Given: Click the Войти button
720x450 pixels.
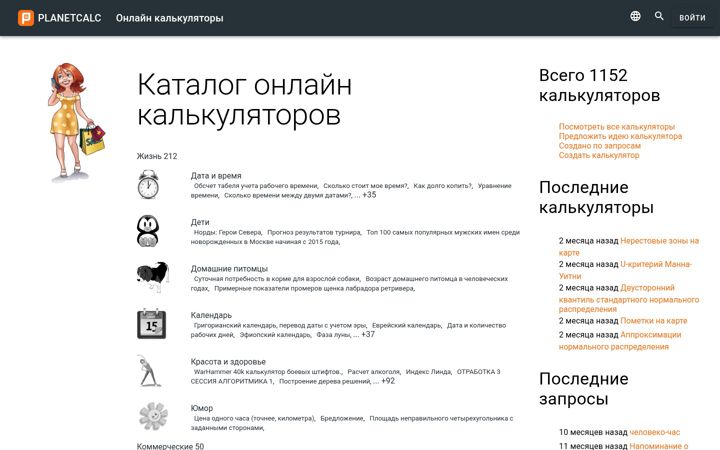Looking at the screenshot, I should 692,17.
